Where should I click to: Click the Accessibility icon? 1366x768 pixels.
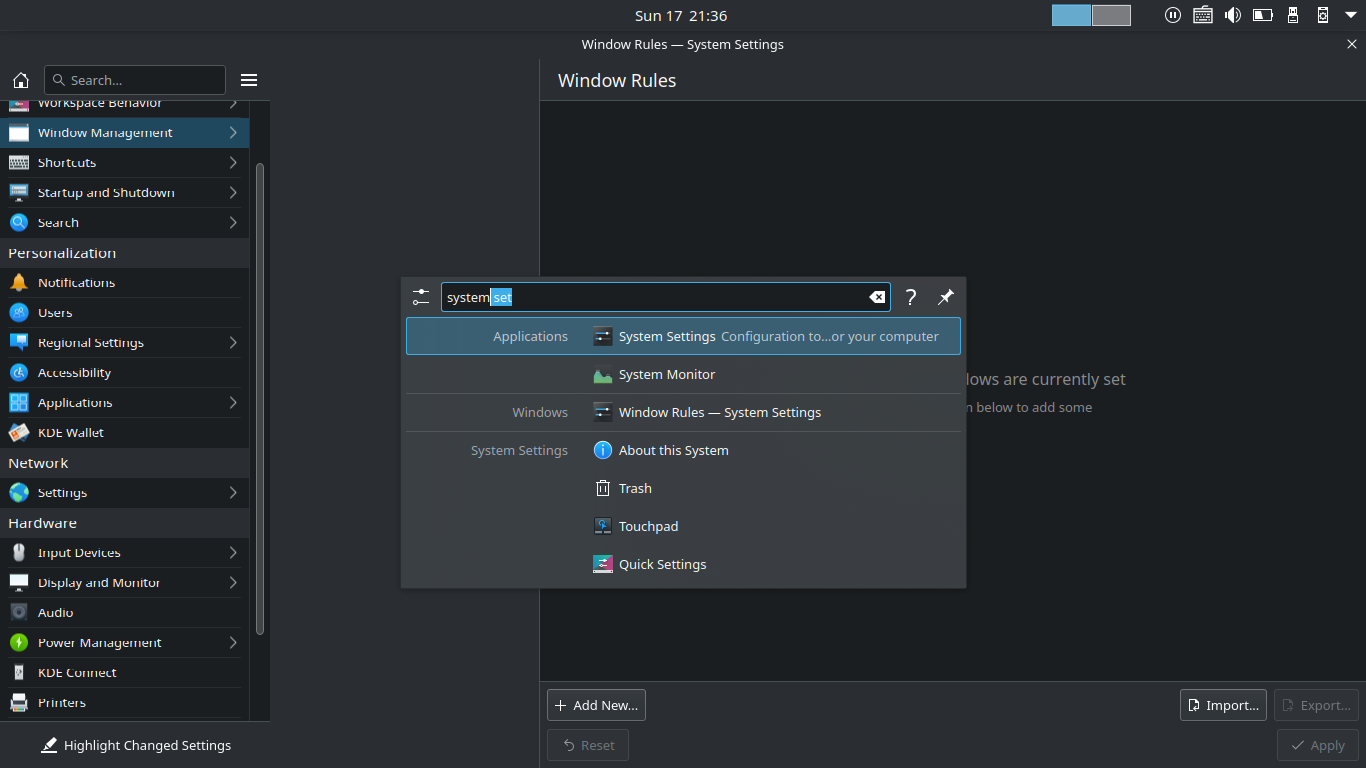pos(19,373)
